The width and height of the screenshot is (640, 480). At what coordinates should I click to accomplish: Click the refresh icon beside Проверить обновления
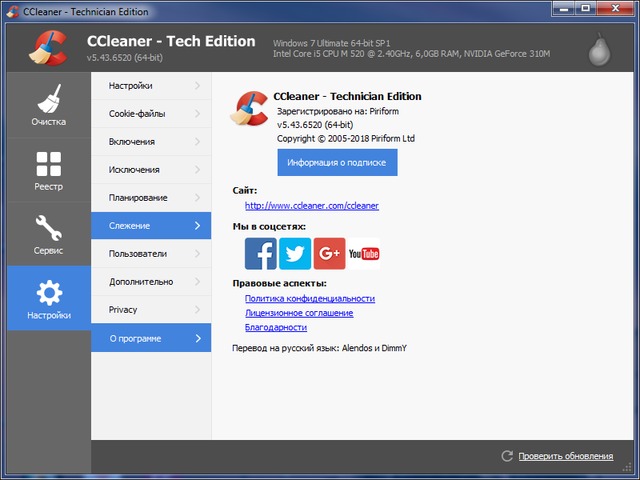(x=507, y=456)
